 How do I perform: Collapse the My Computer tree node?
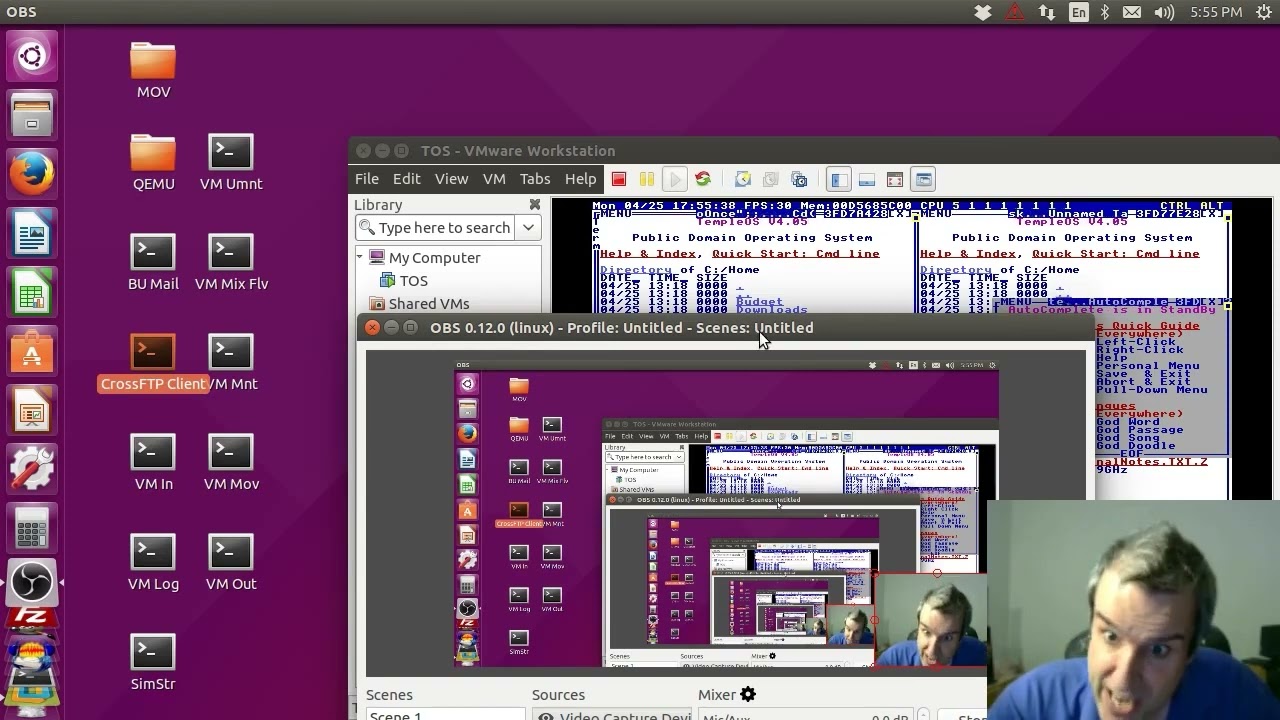pos(360,257)
